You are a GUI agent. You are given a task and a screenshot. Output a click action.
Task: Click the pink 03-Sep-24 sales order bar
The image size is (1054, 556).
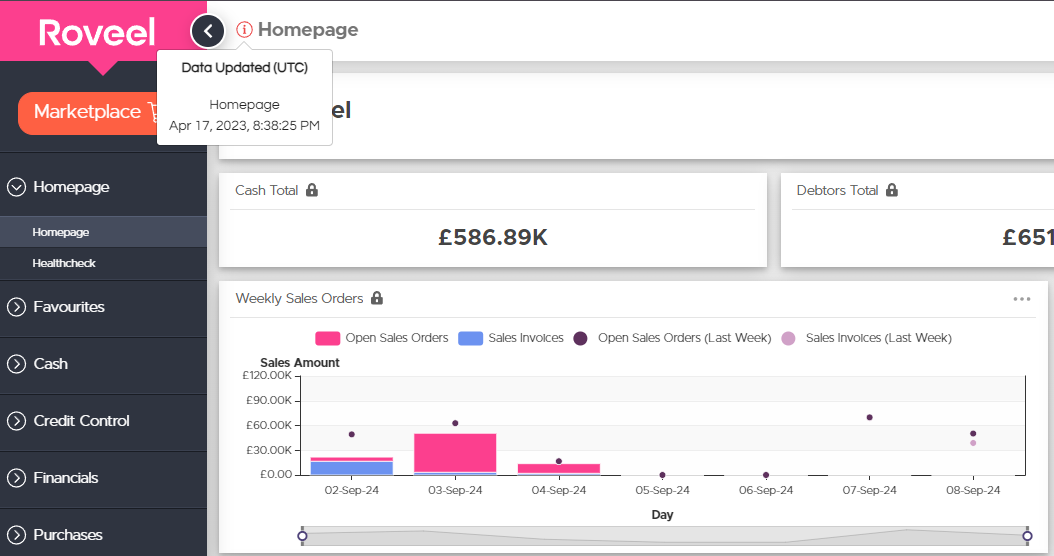pyautogui.click(x=455, y=453)
